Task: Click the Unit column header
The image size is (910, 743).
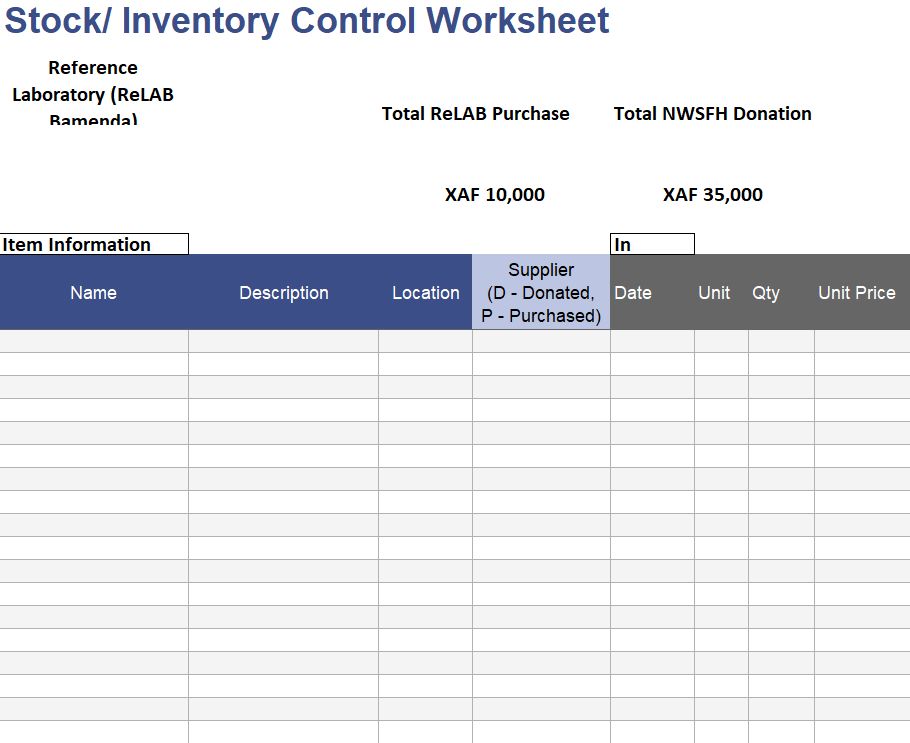Action: (721, 292)
